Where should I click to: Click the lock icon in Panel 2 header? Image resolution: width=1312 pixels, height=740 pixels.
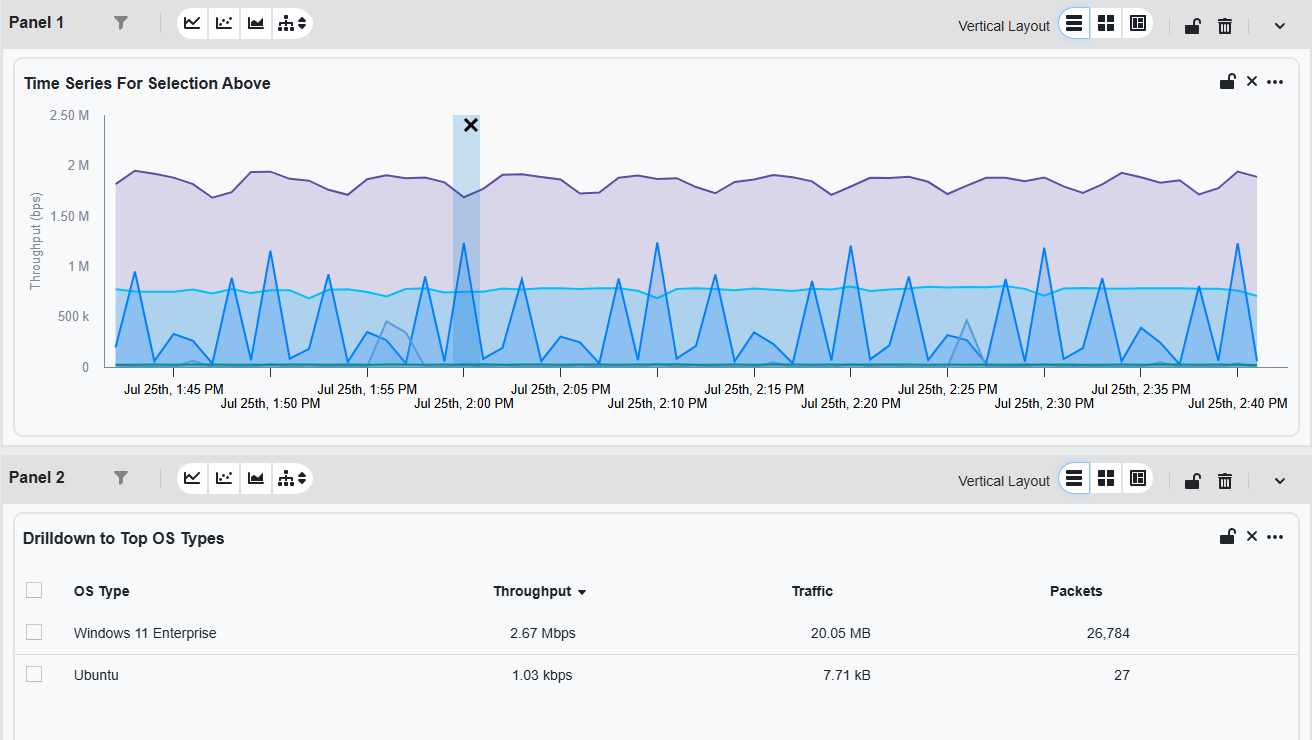[1192, 481]
